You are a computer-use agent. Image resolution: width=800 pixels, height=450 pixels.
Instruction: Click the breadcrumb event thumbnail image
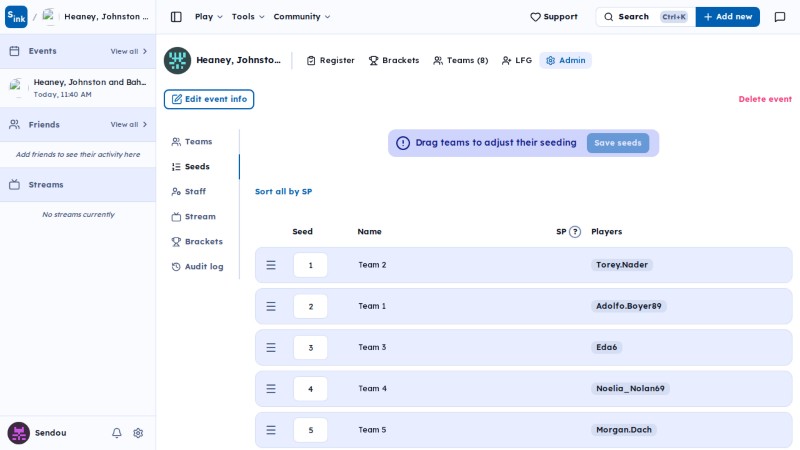(49, 17)
